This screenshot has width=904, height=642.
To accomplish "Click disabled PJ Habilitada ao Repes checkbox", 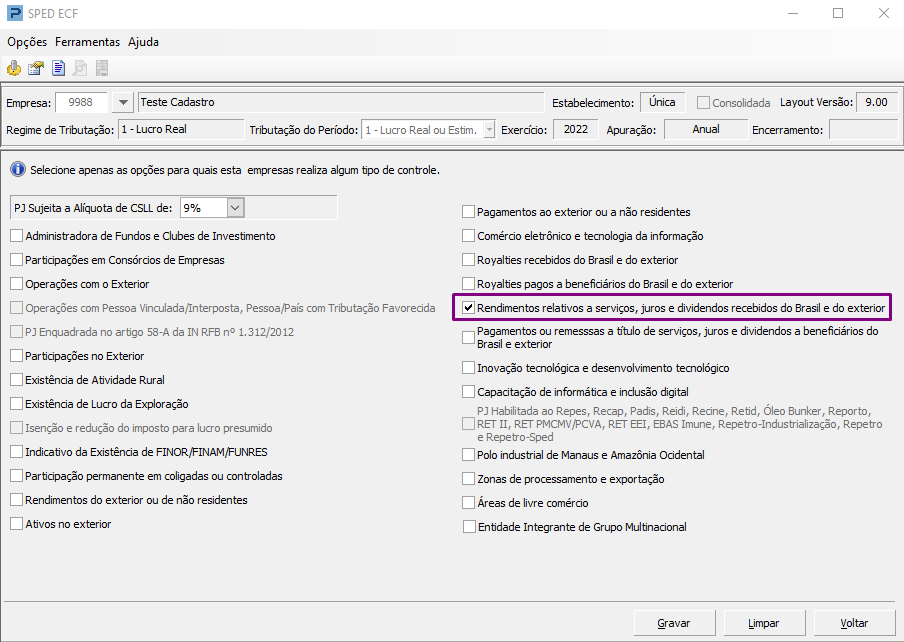I will click(468, 424).
